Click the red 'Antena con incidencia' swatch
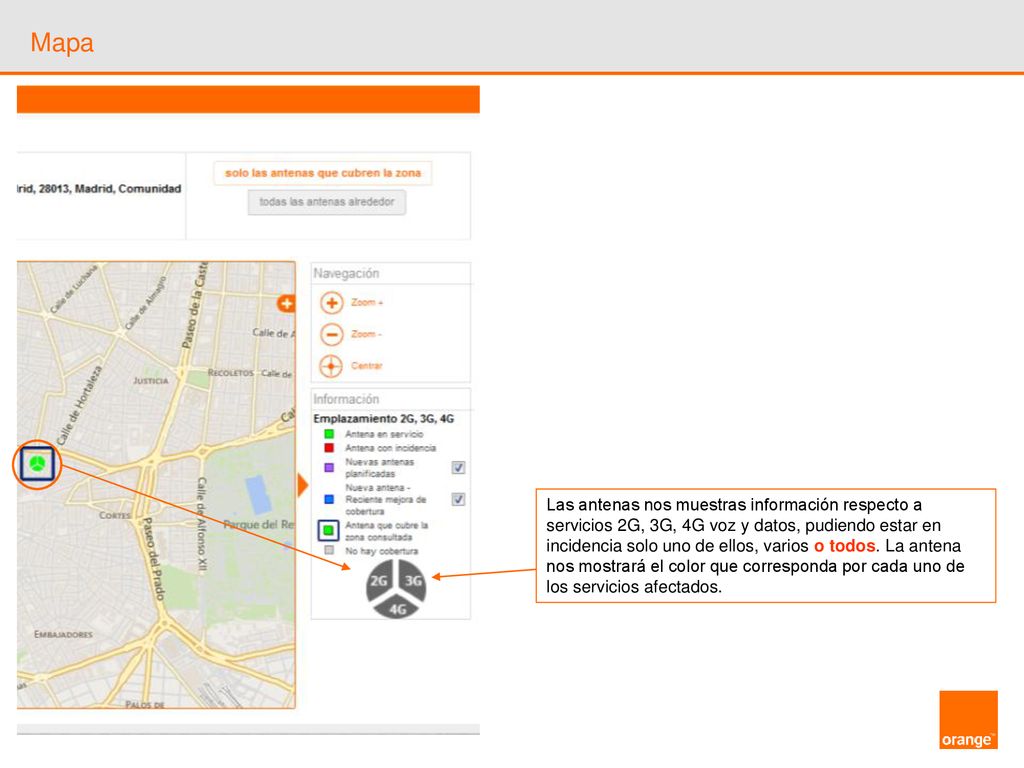Viewport: 1024px width, 768px height. click(x=329, y=448)
